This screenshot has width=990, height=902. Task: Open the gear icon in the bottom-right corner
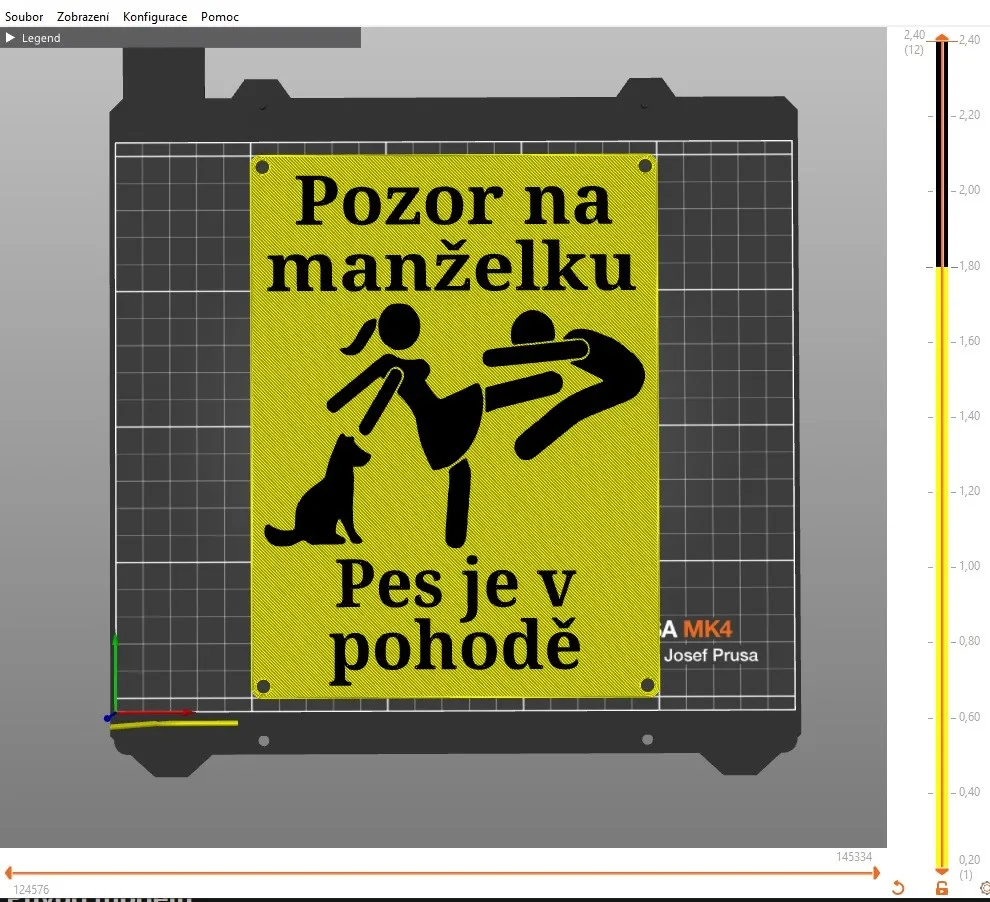click(984, 890)
